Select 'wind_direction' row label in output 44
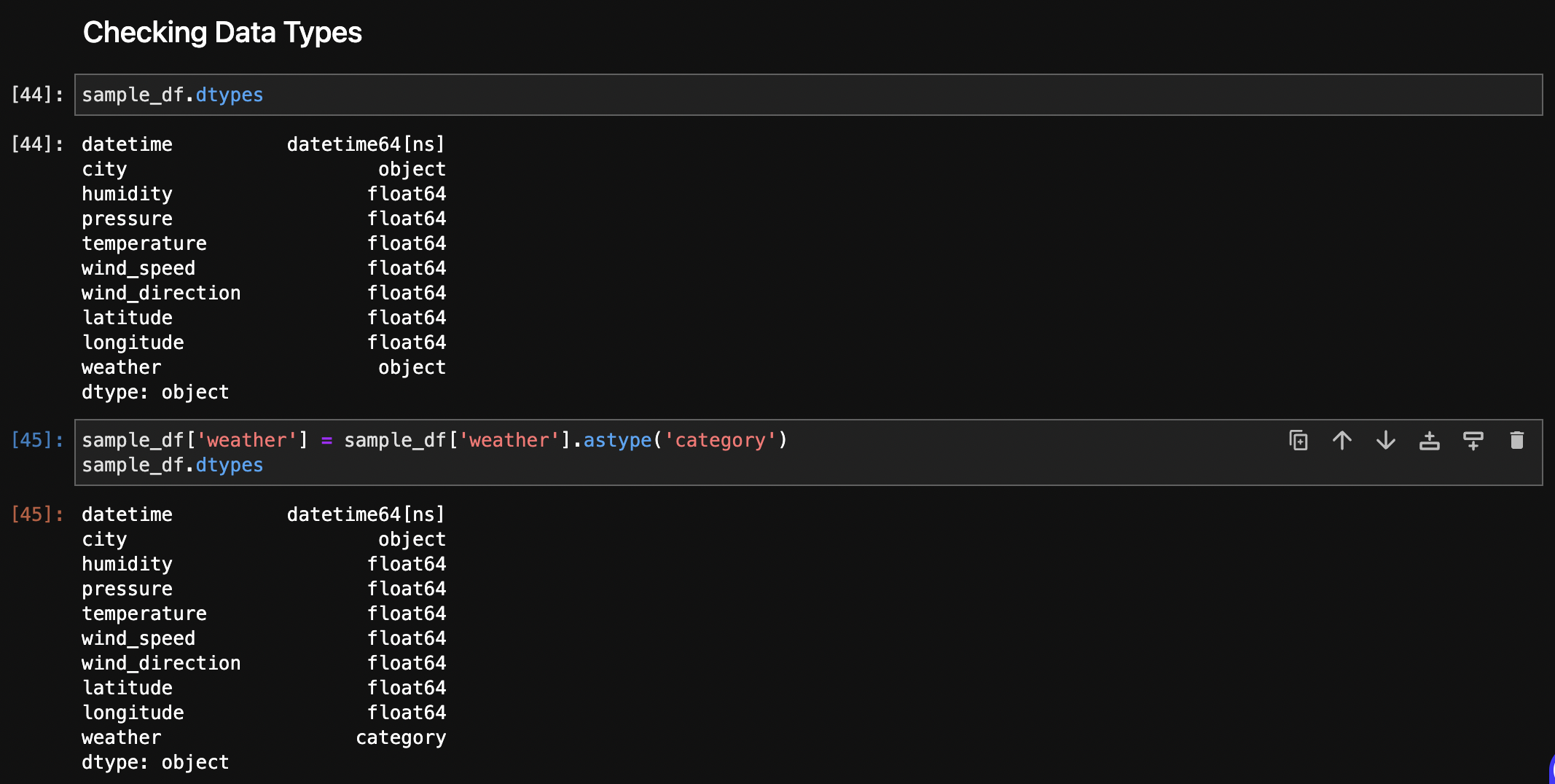The width and height of the screenshot is (1555, 784). coord(161,293)
